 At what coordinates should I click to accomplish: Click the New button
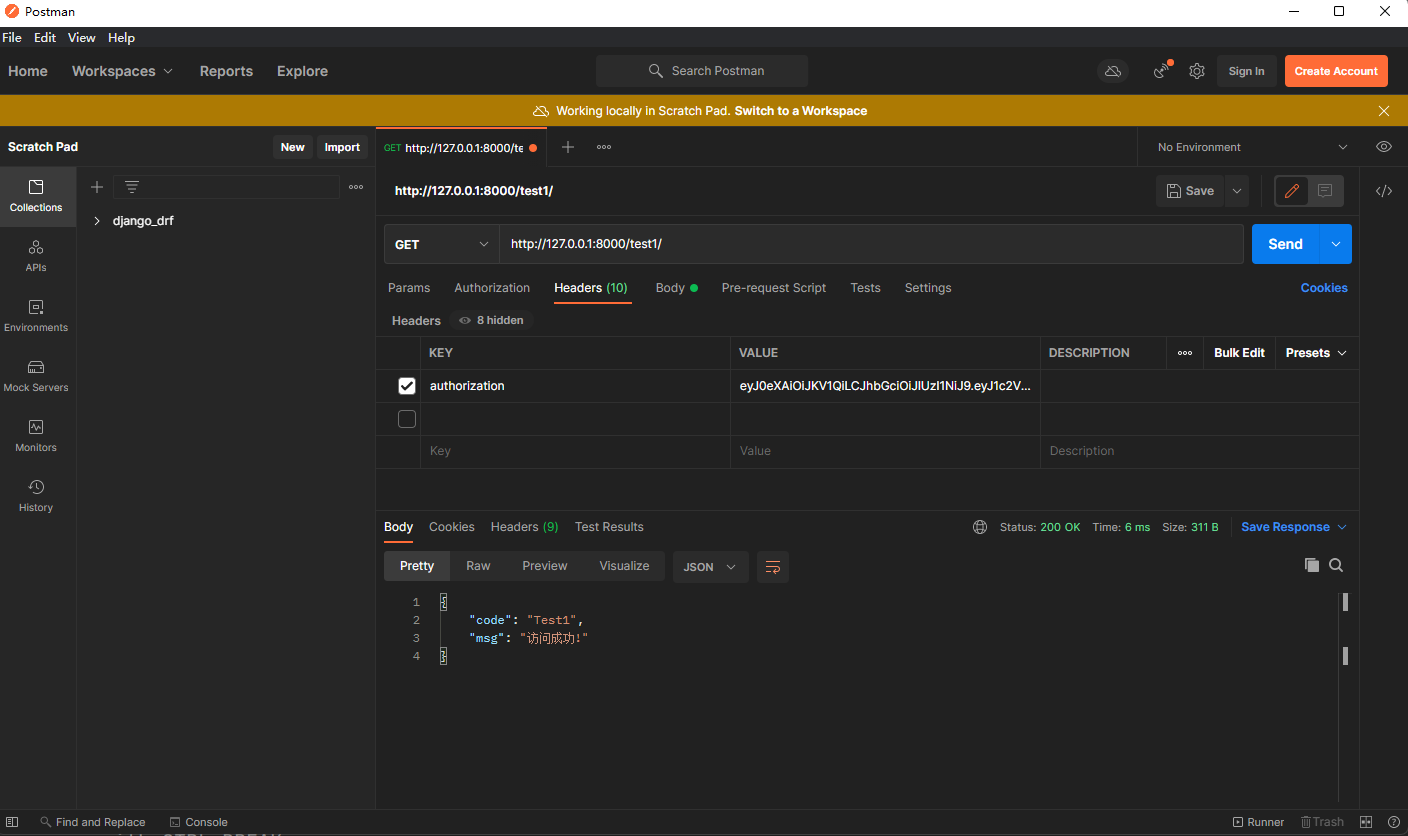click(293, 147)
